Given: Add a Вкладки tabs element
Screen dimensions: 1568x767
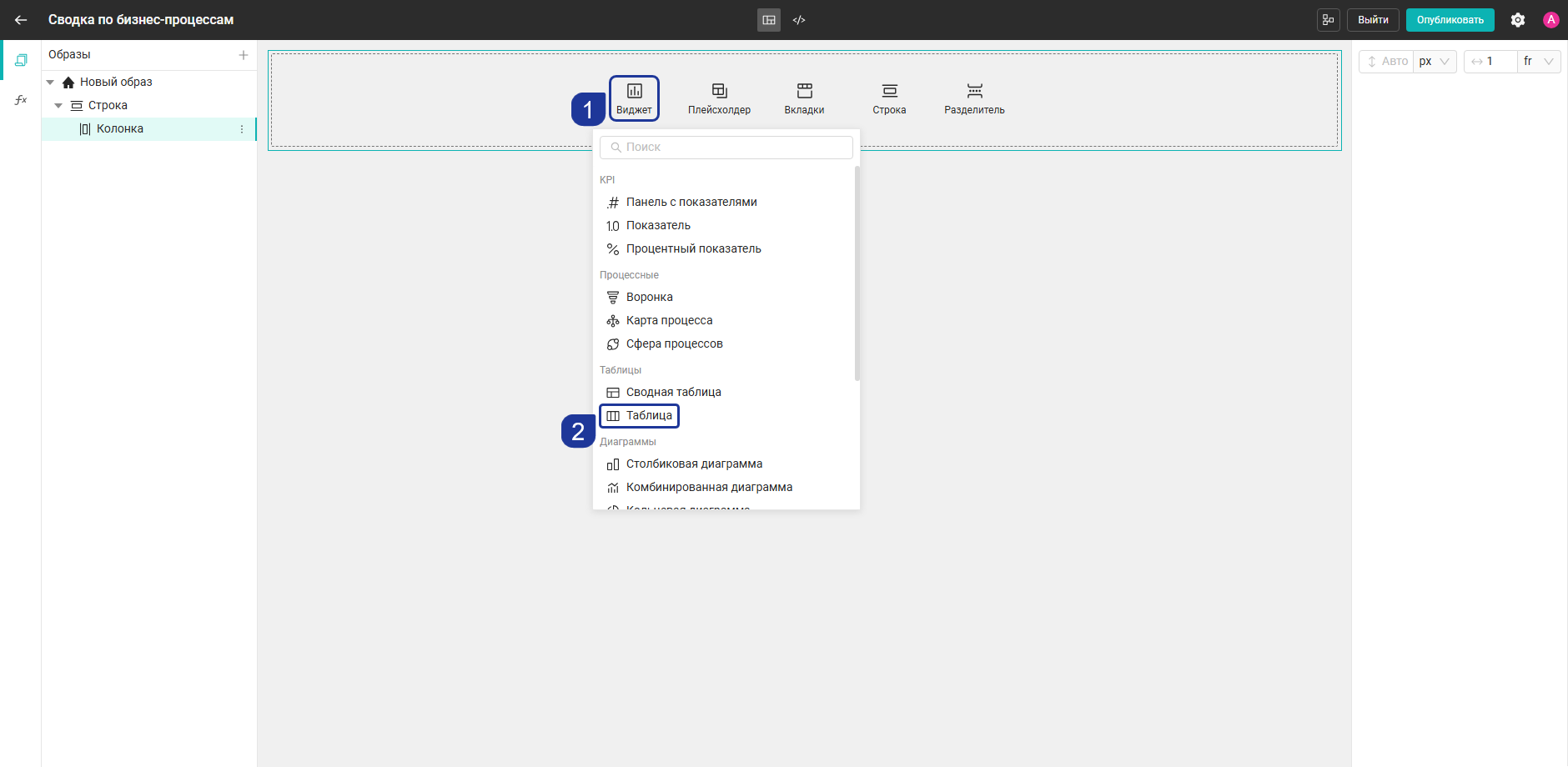Looking at the screenshot, I should 804,98.
